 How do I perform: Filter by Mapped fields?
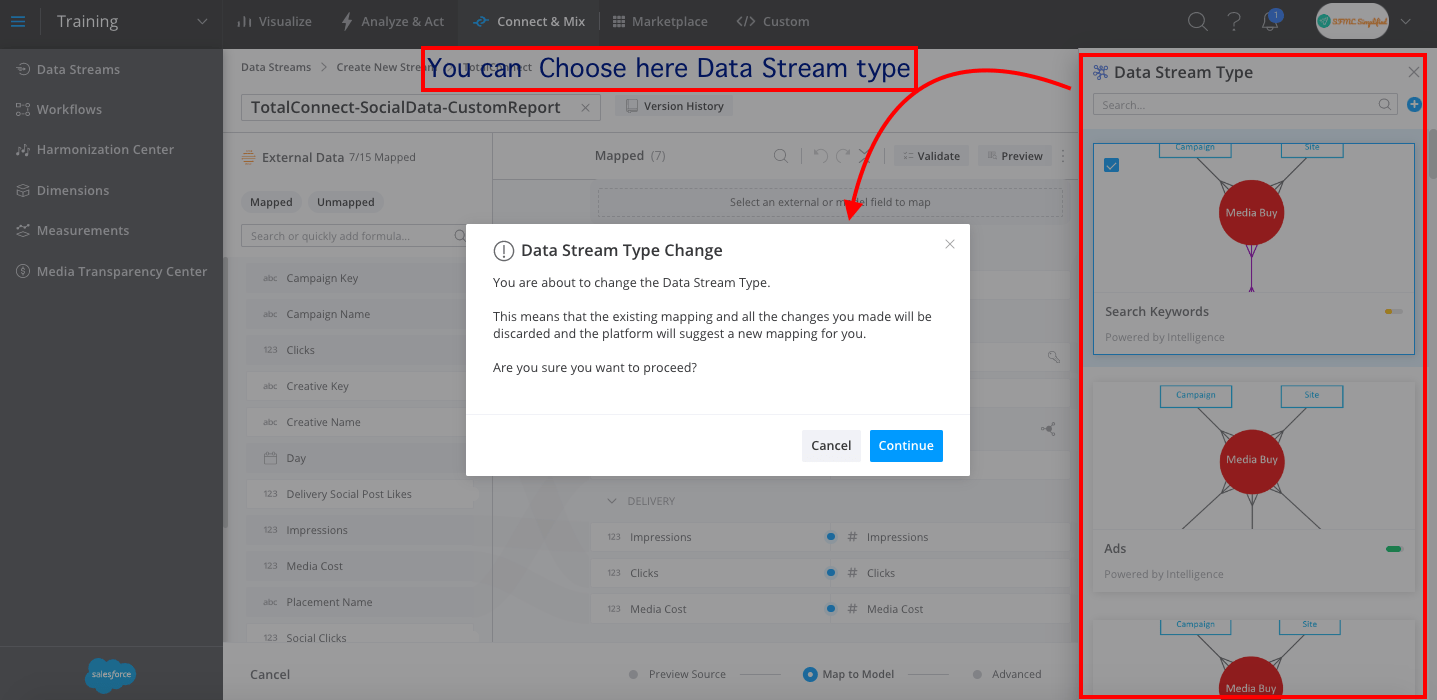(271, 202)
